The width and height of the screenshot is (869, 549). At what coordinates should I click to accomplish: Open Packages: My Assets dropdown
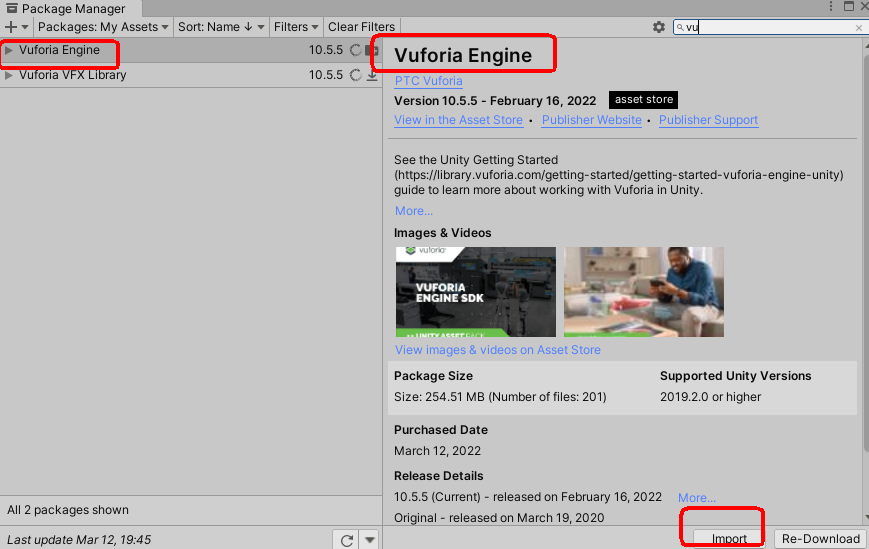(x=103, y=27)
